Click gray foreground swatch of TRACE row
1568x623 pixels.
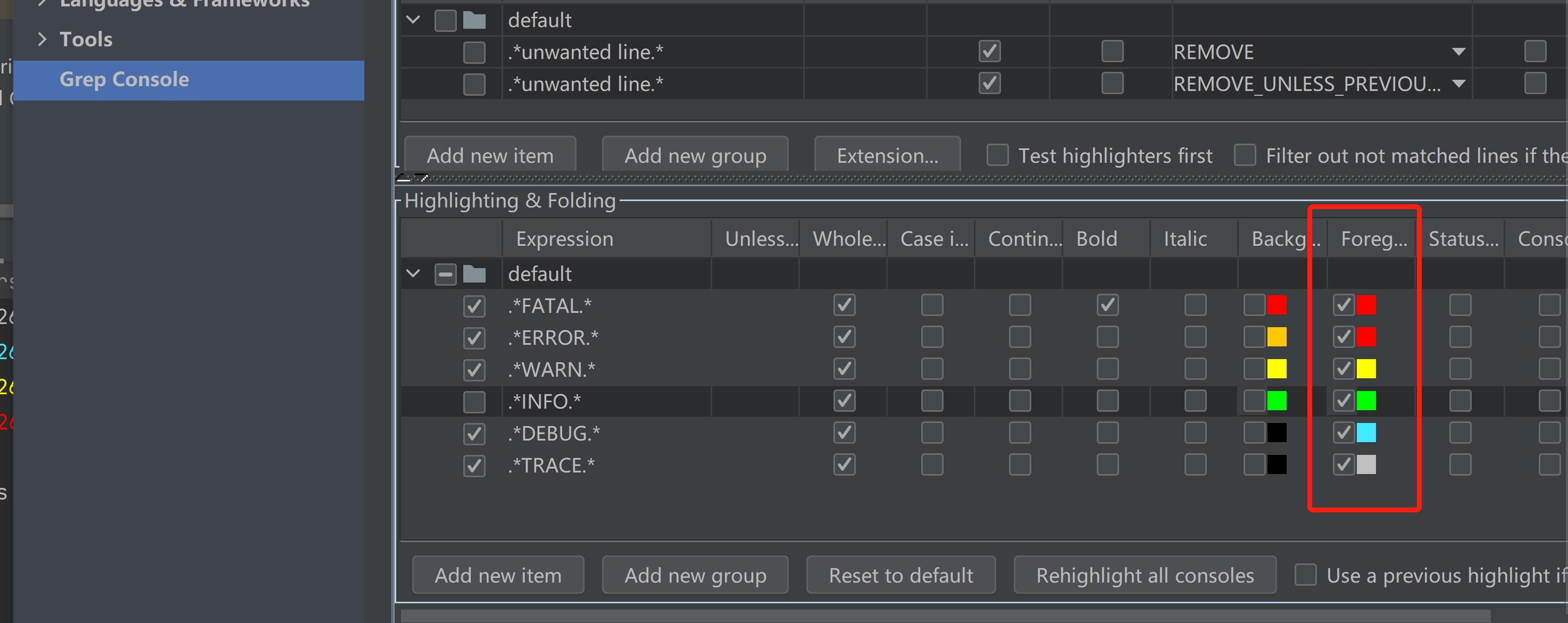[x=1366, y=464]
